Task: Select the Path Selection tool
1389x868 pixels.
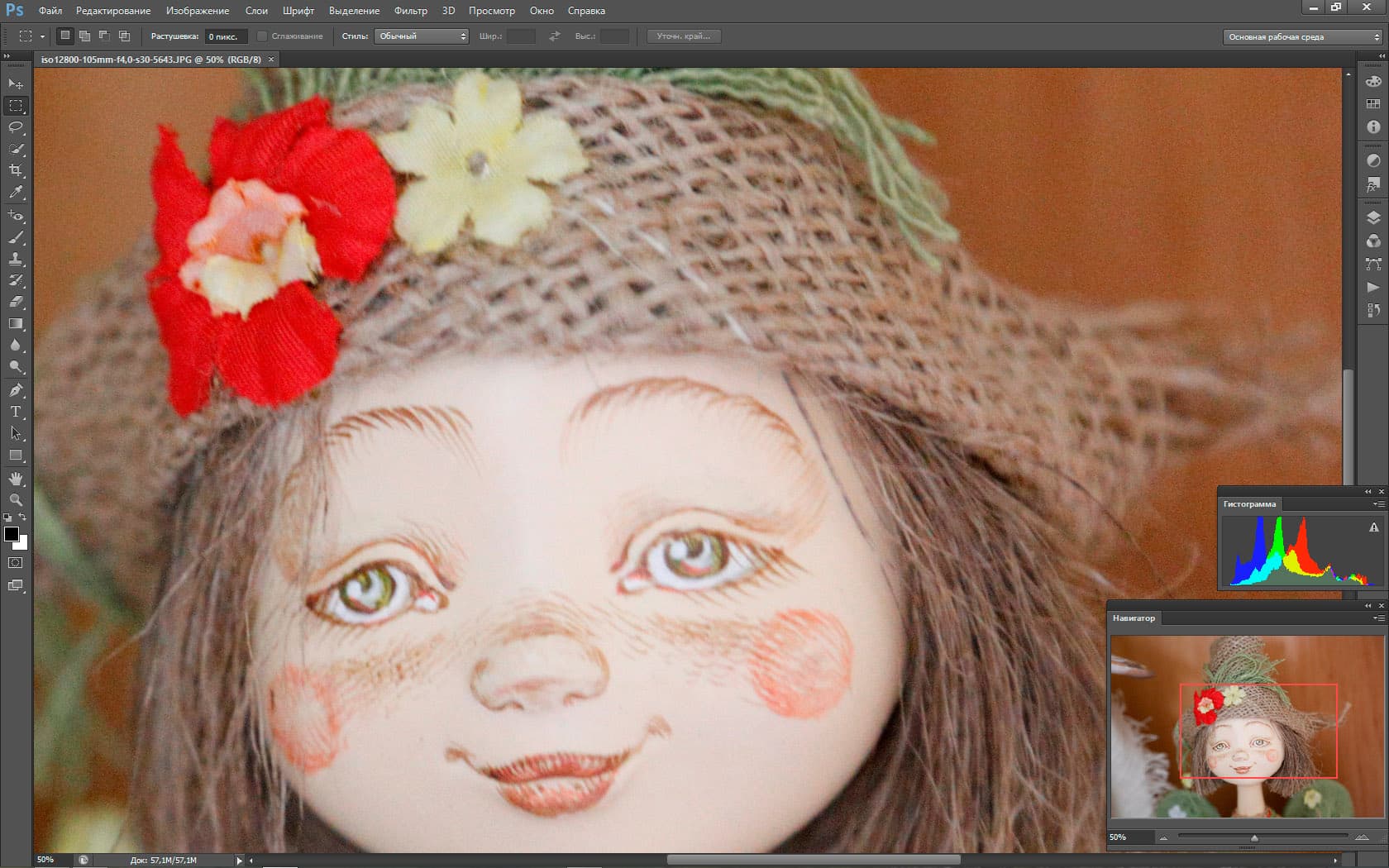Action: pyautogui.click(x=16, y=433)
